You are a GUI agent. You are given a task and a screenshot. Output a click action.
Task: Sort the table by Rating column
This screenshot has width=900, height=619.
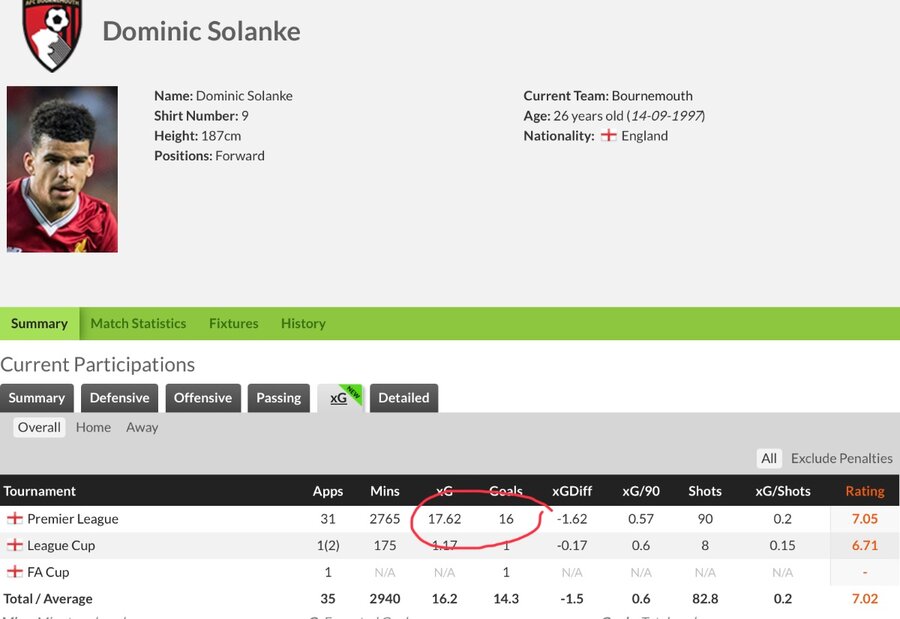864,491
